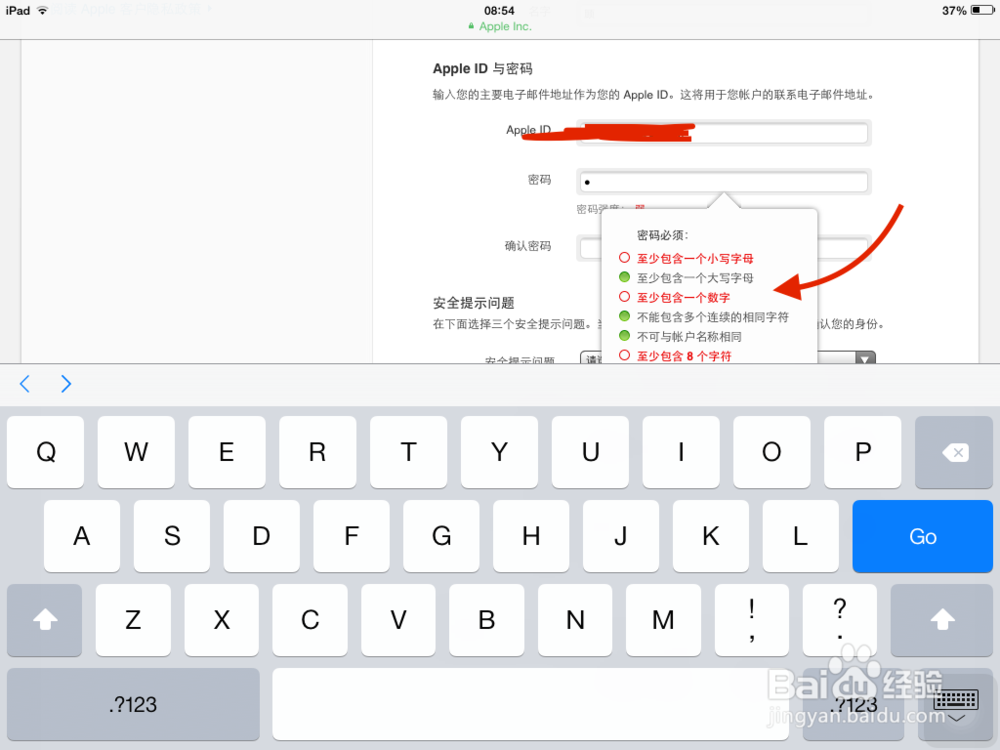Image resolution: width=1000 pixels, height=750 pixels.
Task: Tap the V key
Action: (398, 619)
